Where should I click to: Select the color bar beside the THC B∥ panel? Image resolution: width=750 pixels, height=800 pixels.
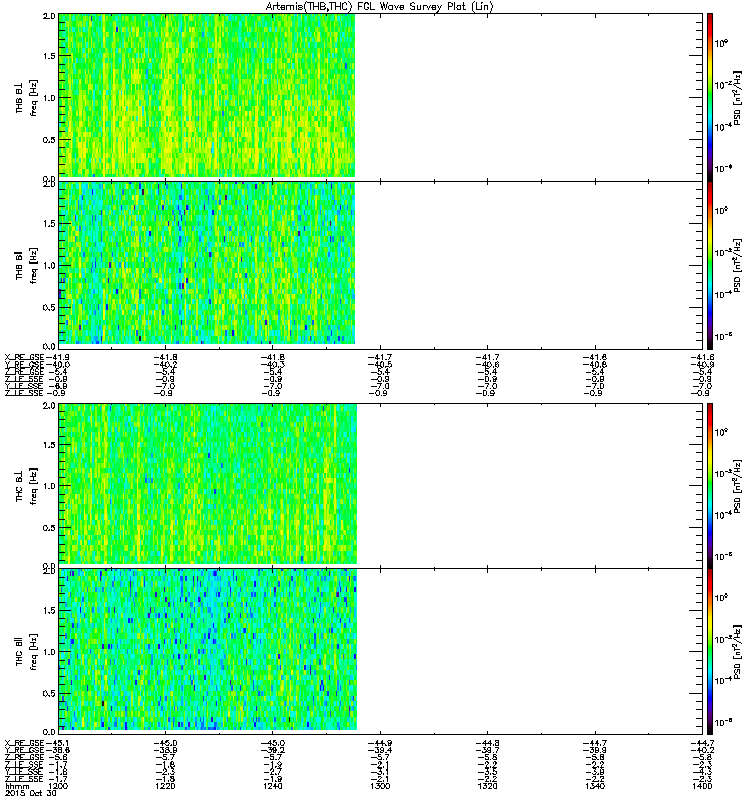click(710, 652)
